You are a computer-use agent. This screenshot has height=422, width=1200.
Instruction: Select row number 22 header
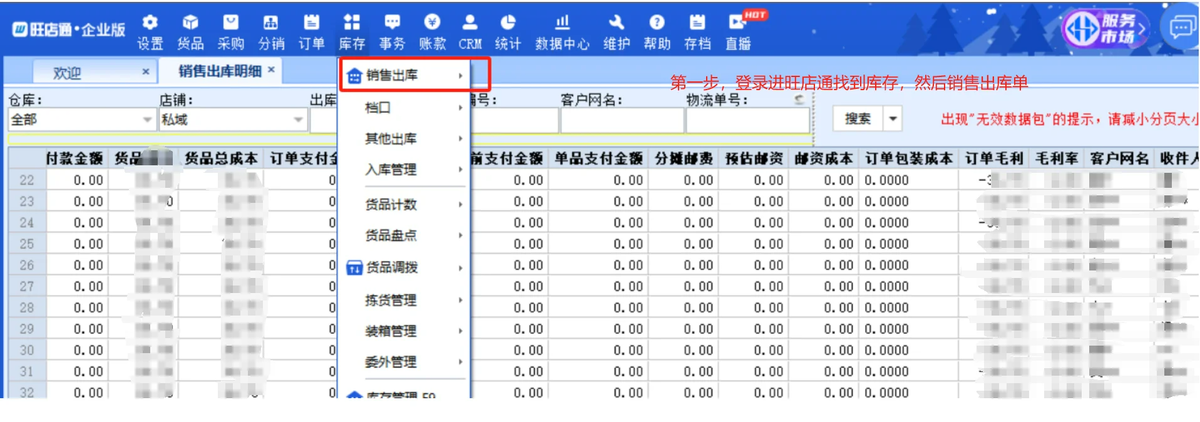point(26,180)
